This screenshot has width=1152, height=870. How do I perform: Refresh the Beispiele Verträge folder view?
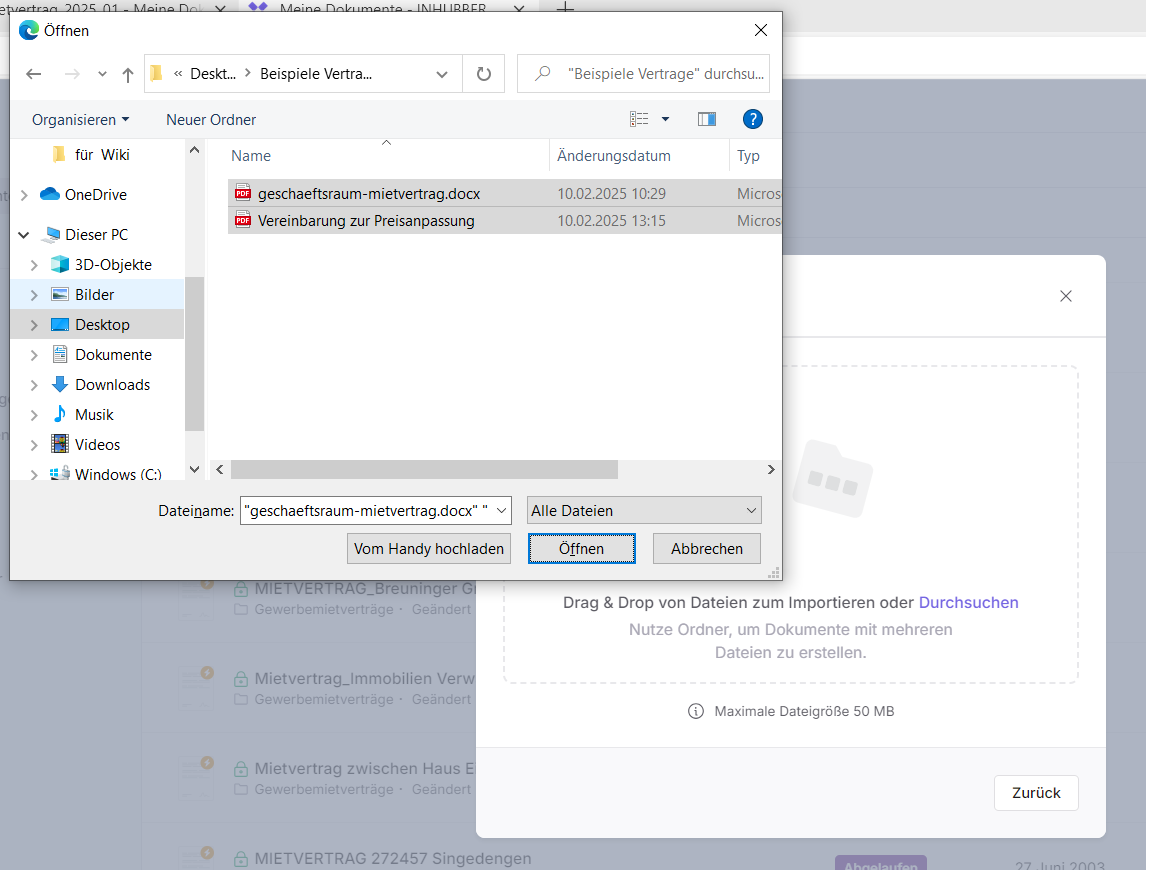484,74
